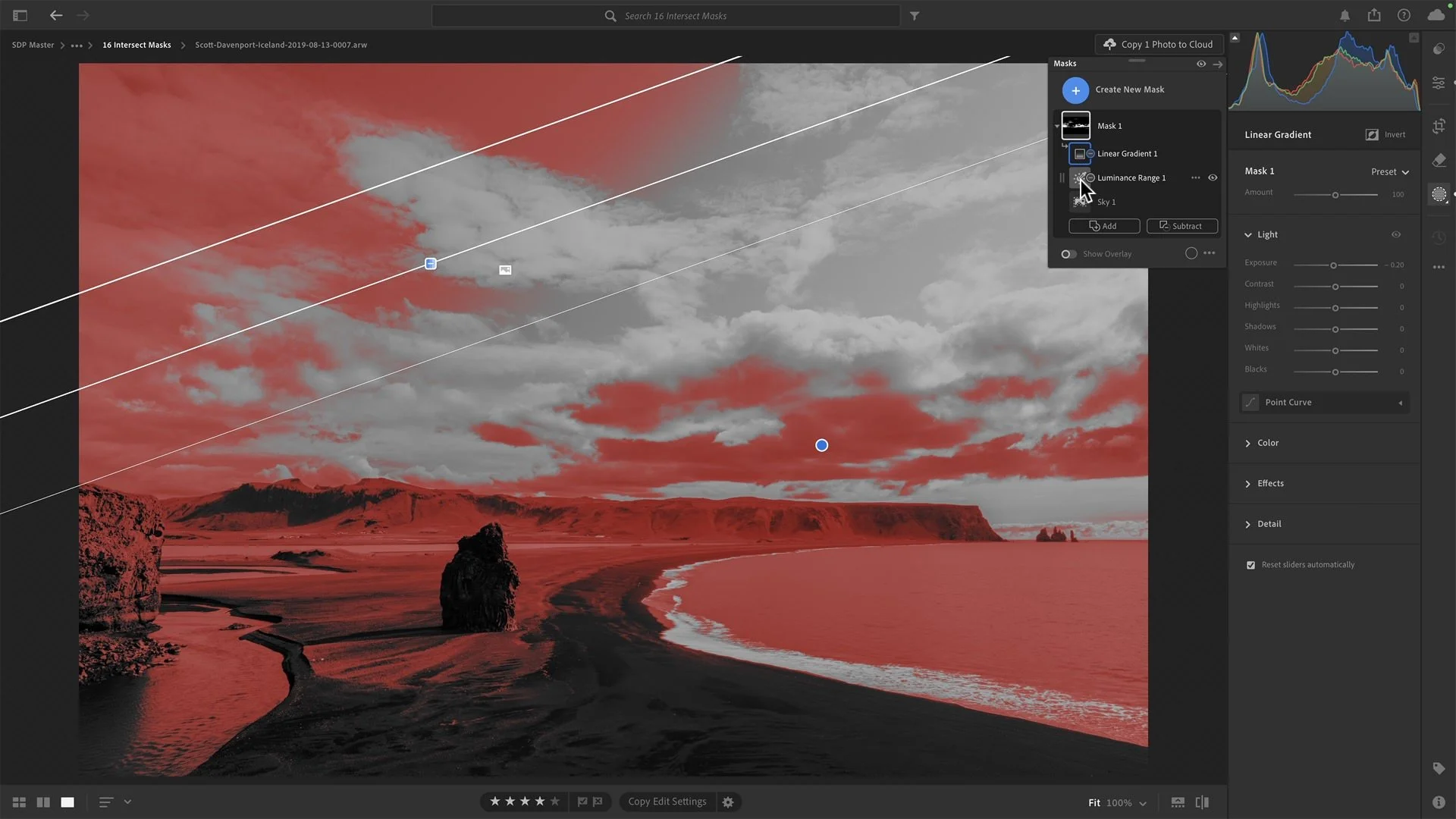Switch to photo grid view
1456x819 pixels.
tap(19, 802)
